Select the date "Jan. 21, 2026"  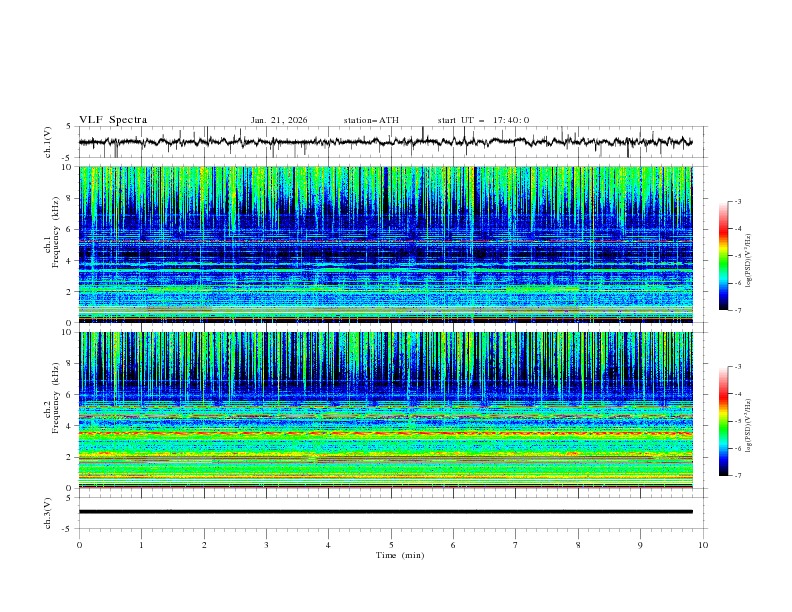[279, 120]
